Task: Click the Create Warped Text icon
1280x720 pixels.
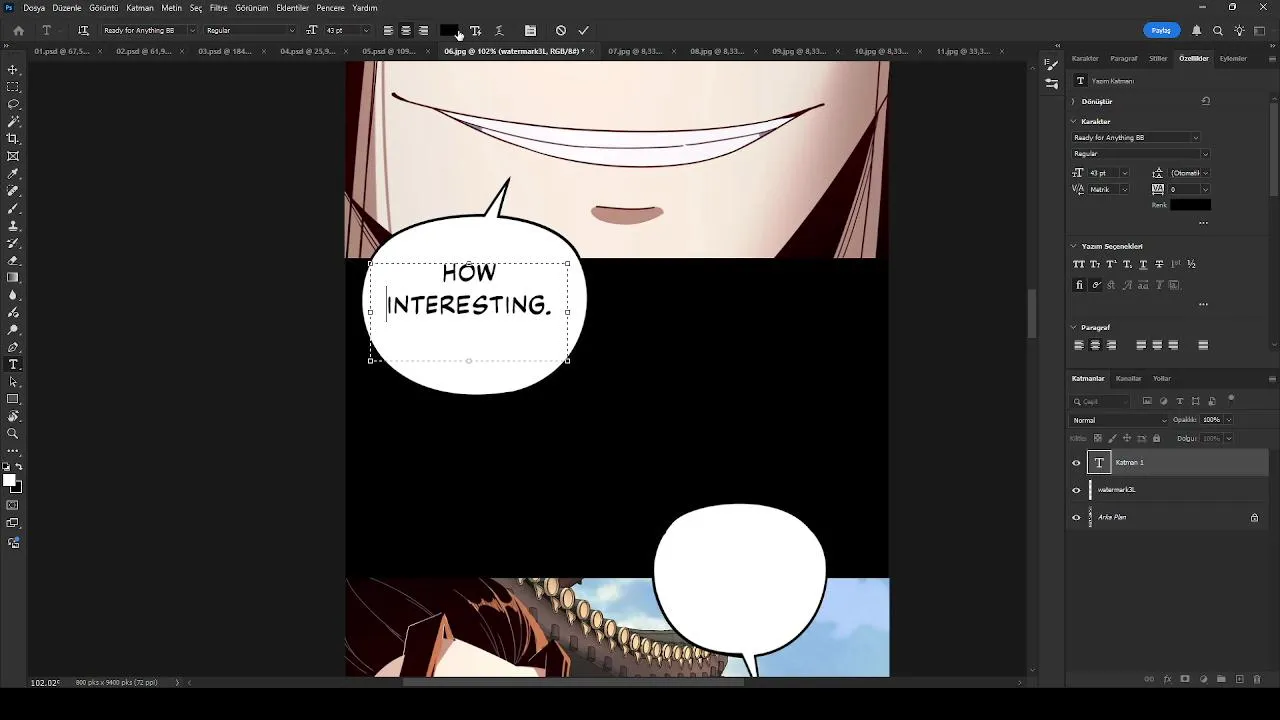Action: pos(499,31)
